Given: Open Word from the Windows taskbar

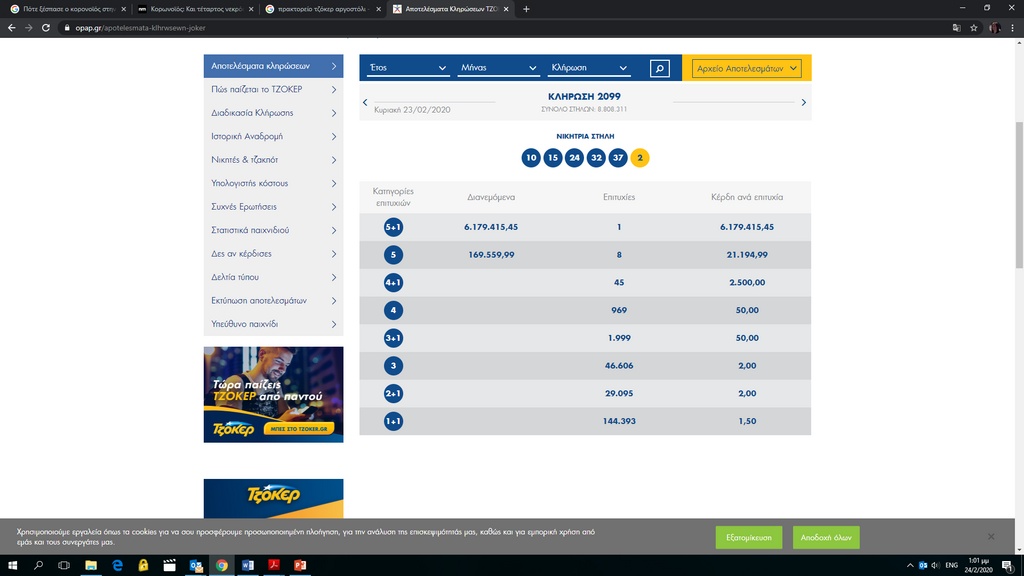Looking at the screenshot, I should tap(247, 566).
